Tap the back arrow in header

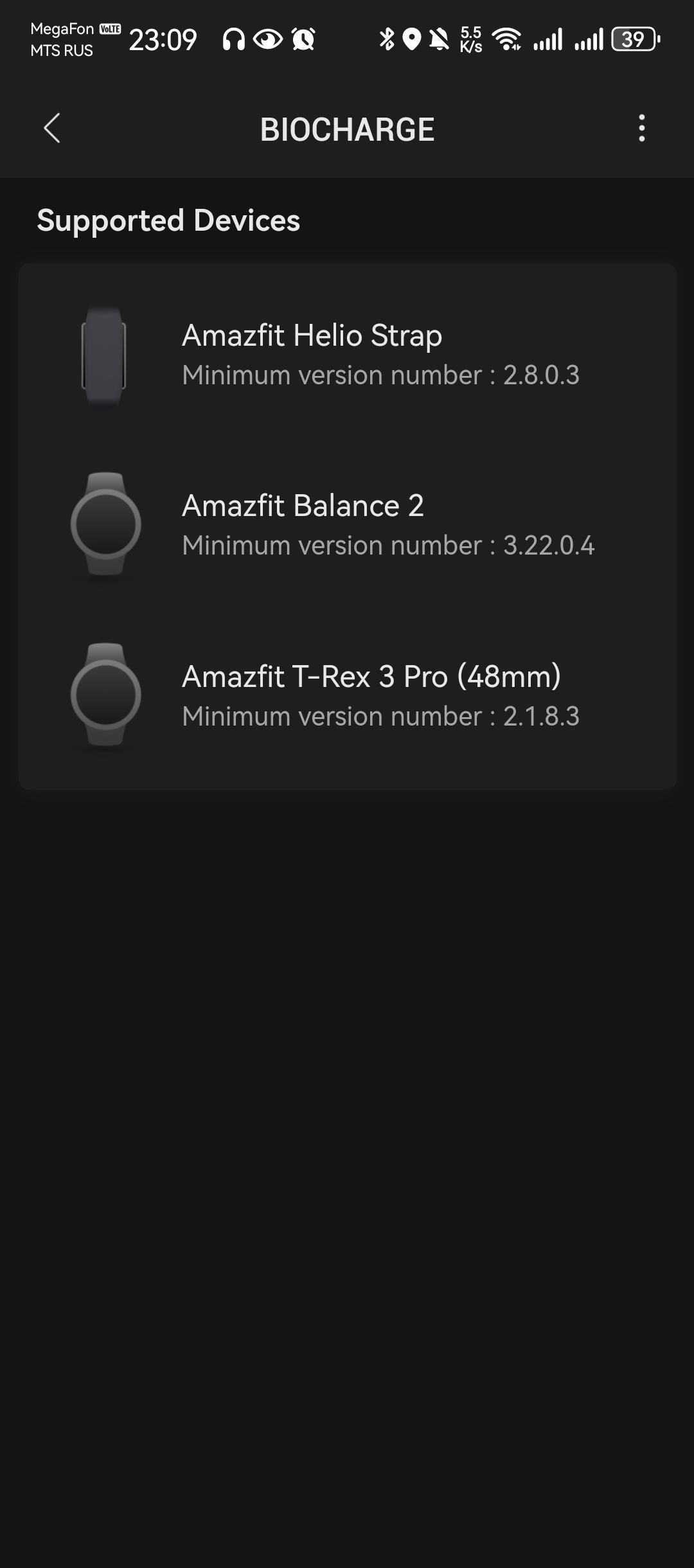click(x=52, y=129)
